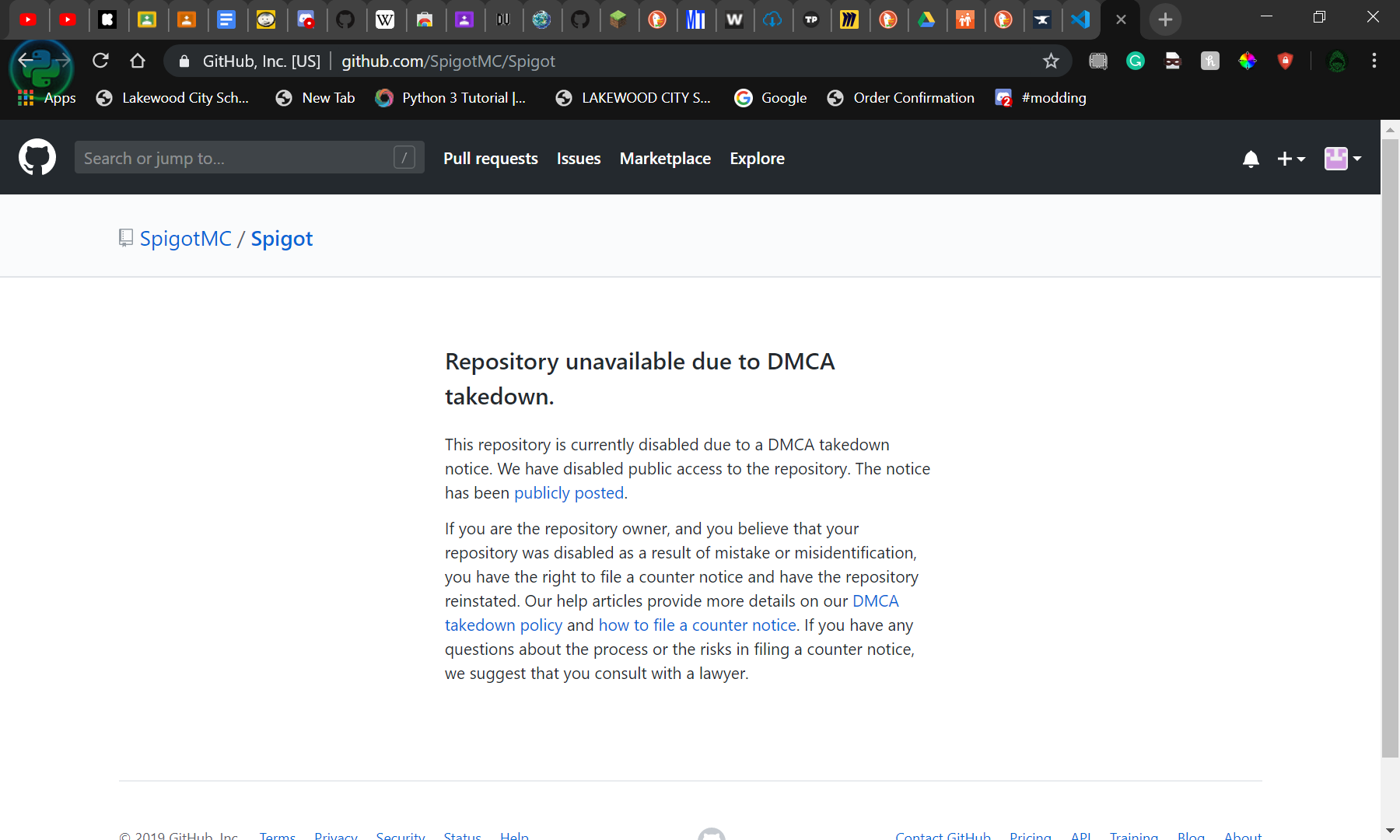1400x840 pixels.
Task: Open the SpigotMC owner link
Action: tap(186, 239)
